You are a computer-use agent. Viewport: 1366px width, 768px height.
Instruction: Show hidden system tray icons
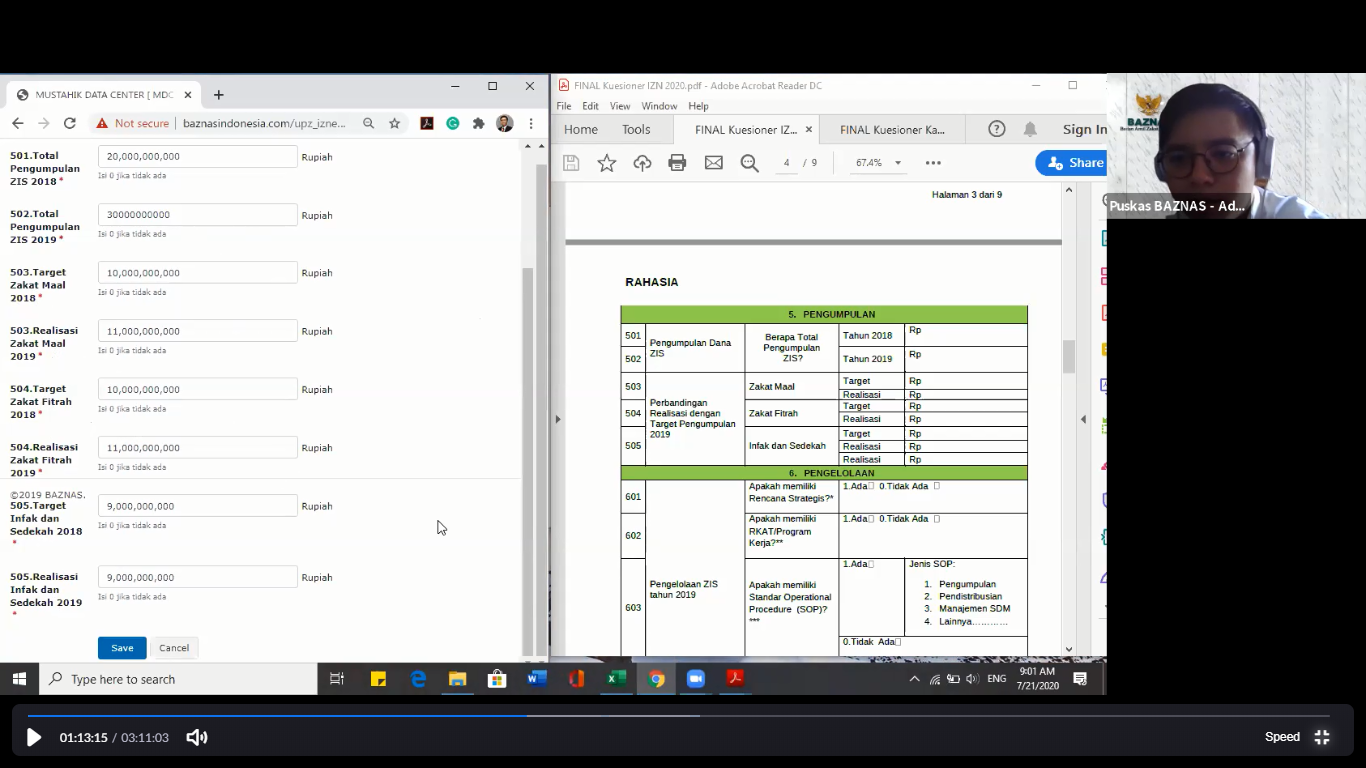(914, 679)
